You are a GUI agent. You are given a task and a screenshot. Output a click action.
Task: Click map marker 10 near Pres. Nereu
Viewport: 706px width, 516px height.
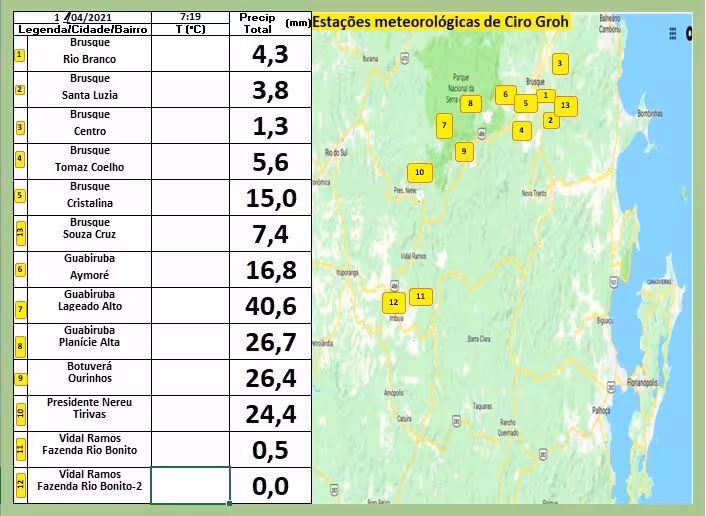[x=420, y=173]
